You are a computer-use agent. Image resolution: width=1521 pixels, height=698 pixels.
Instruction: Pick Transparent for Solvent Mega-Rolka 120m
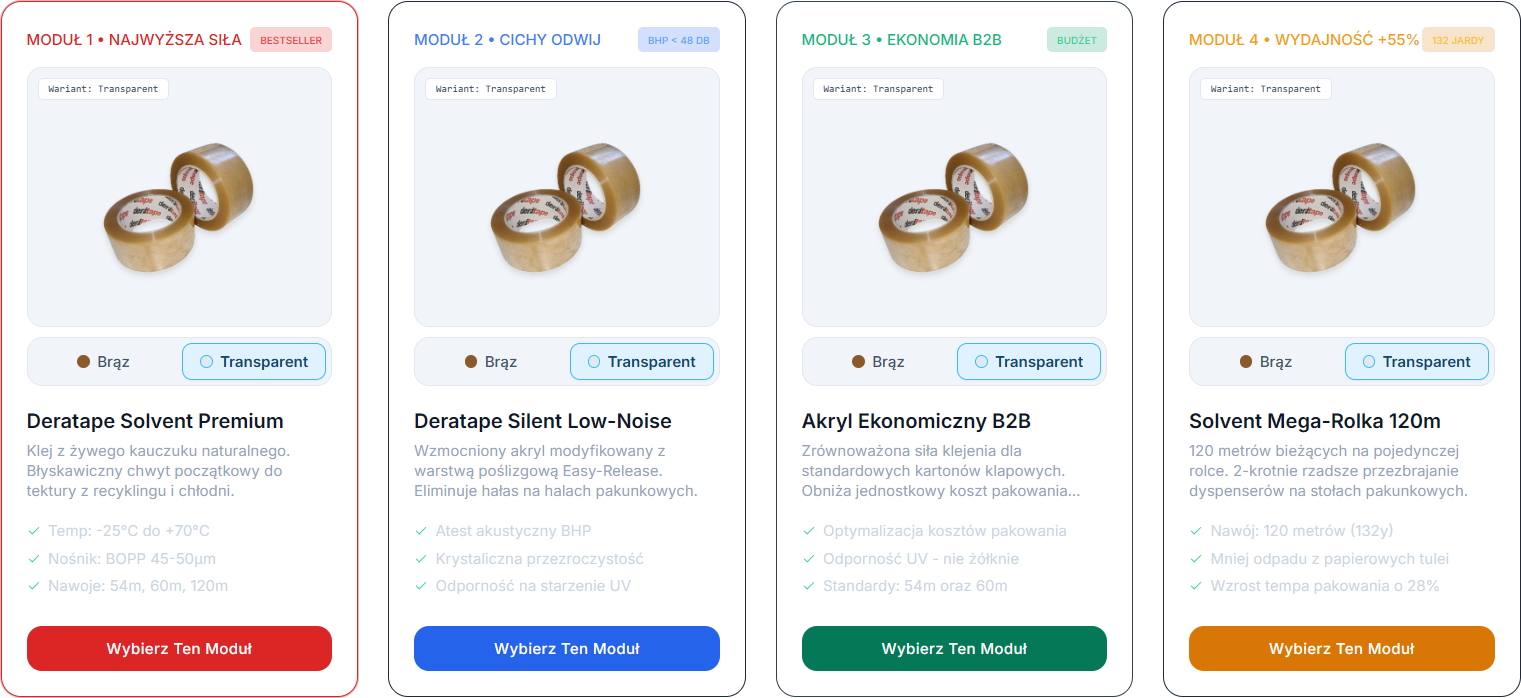1417,362
